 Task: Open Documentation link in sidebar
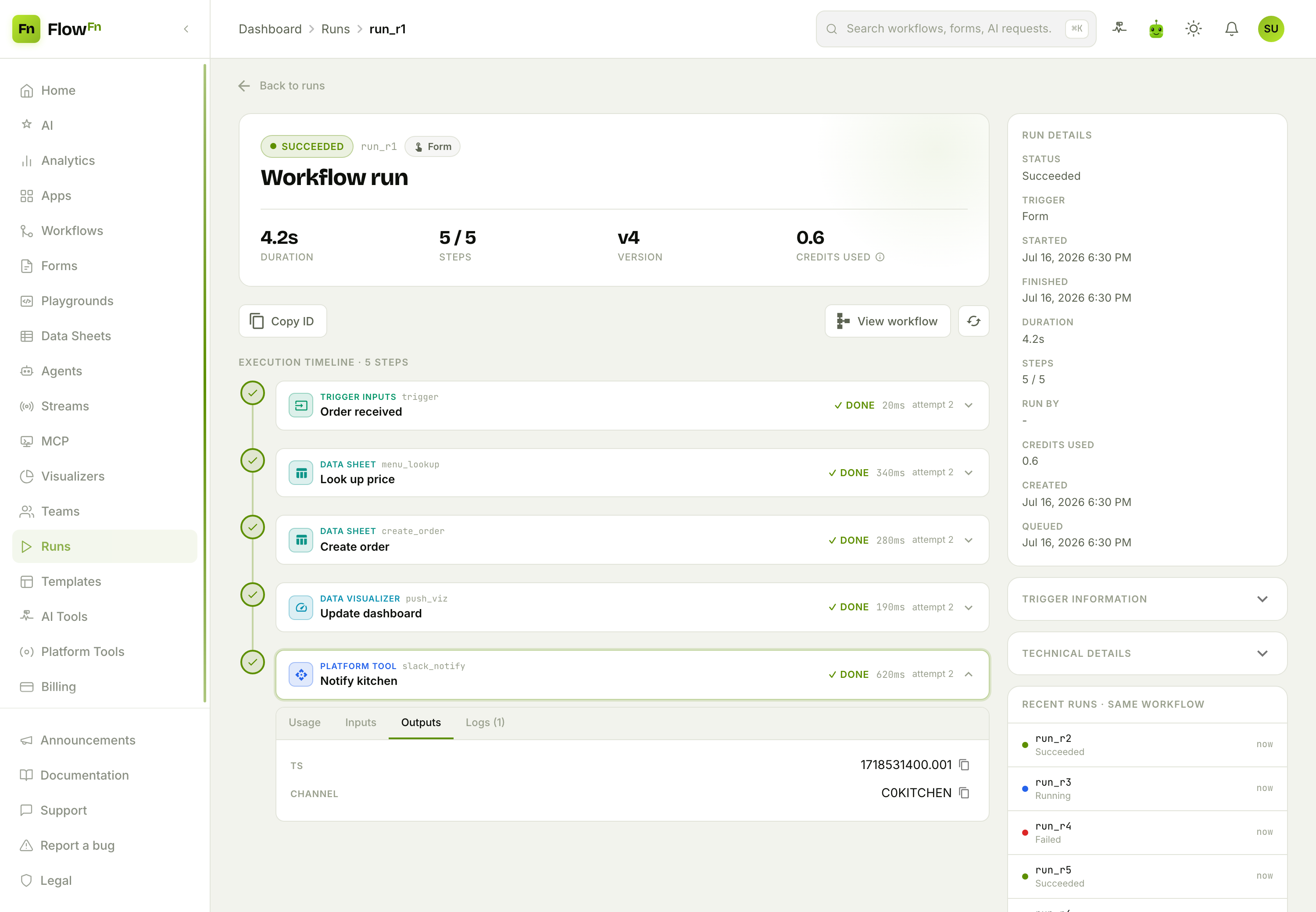104,776
